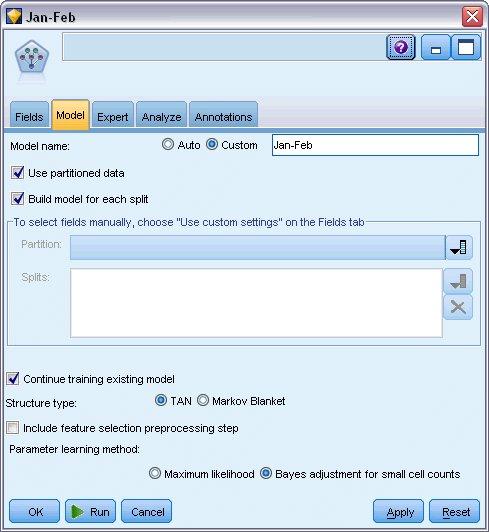Apply the model settings
The image size is (489, 532).
click(x=398, y=511)
